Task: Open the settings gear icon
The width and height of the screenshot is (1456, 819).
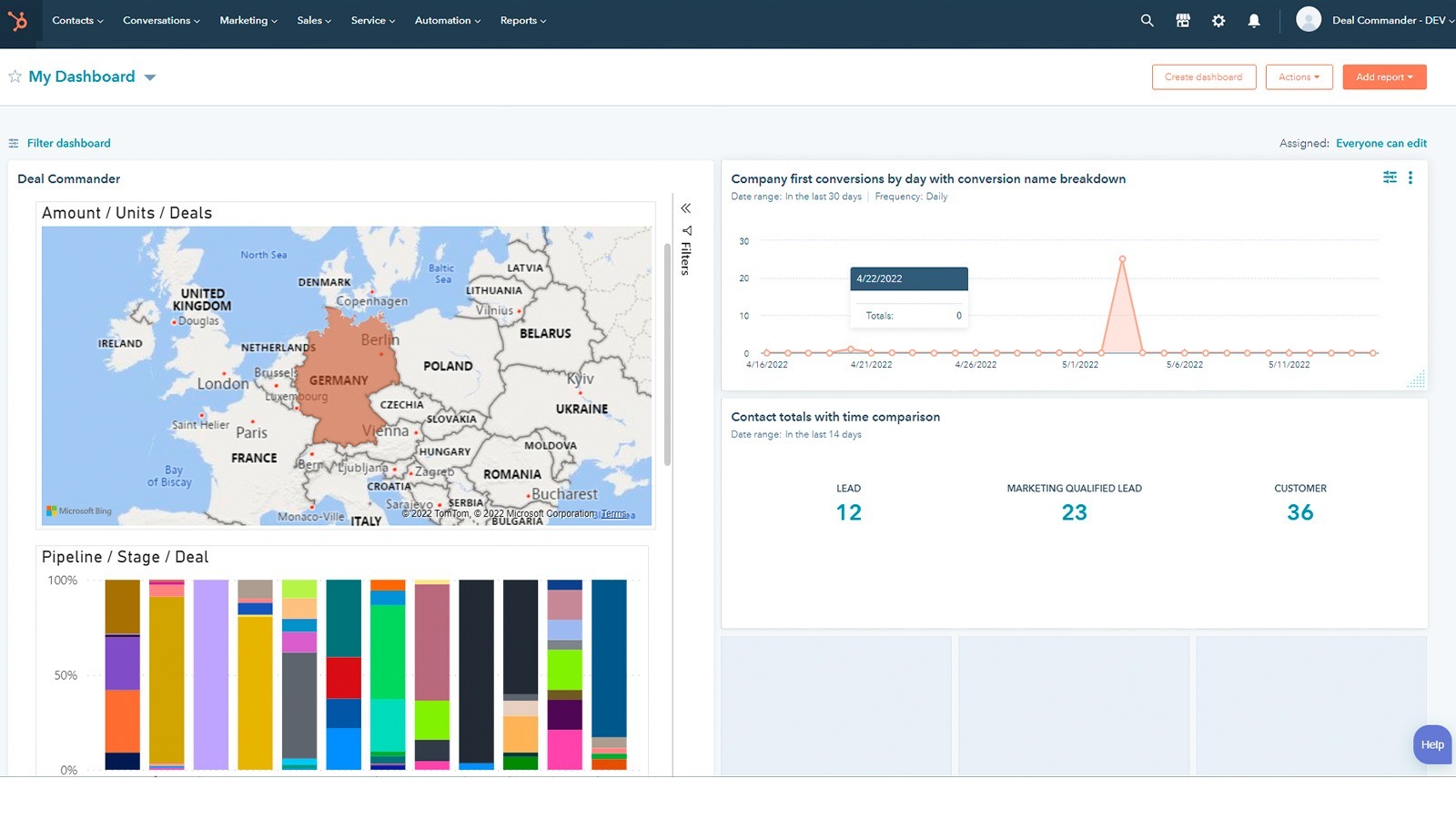Action: tap(1218, 20)
